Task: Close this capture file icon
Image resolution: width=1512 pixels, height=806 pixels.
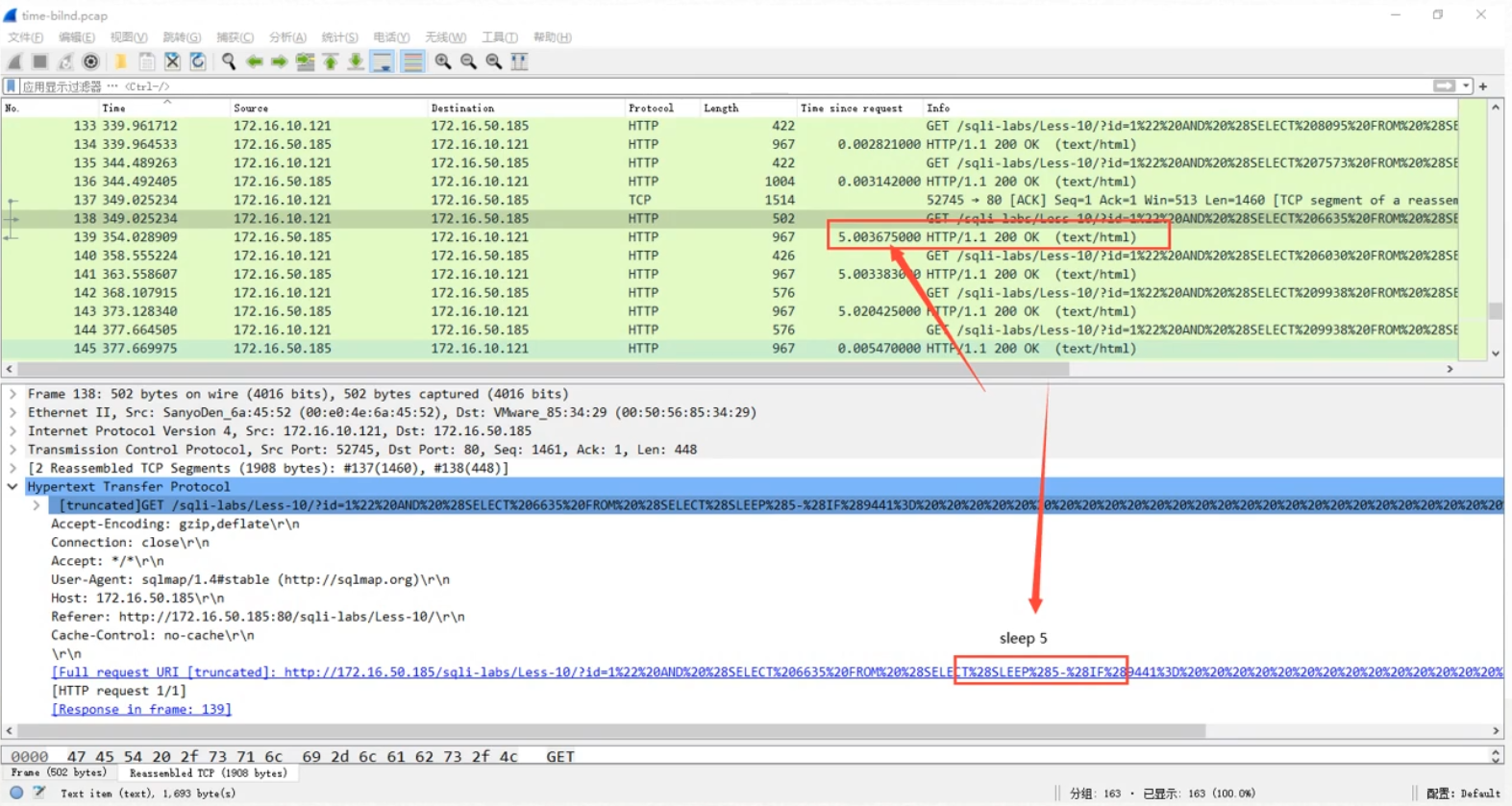Action: coord(172,61)
